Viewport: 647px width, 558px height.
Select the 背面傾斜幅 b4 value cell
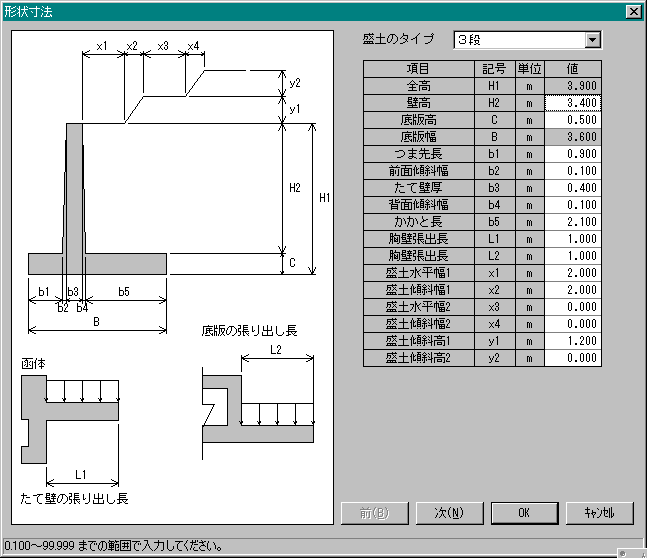point(573,205)
